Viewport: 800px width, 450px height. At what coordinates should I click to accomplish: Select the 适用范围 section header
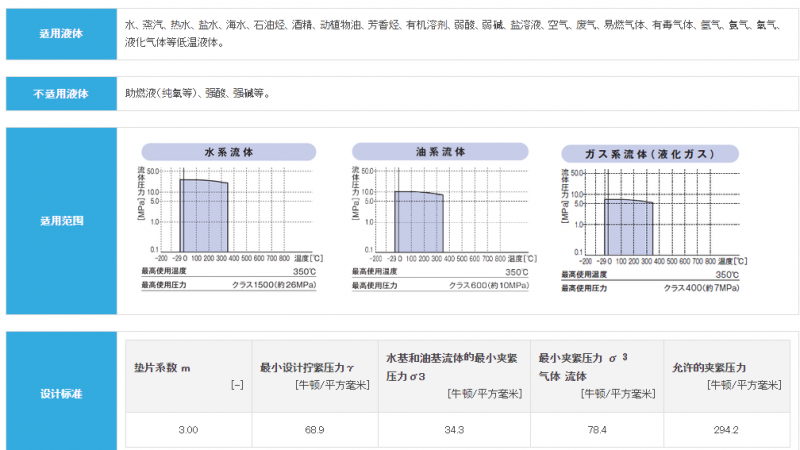click(61, 220)
